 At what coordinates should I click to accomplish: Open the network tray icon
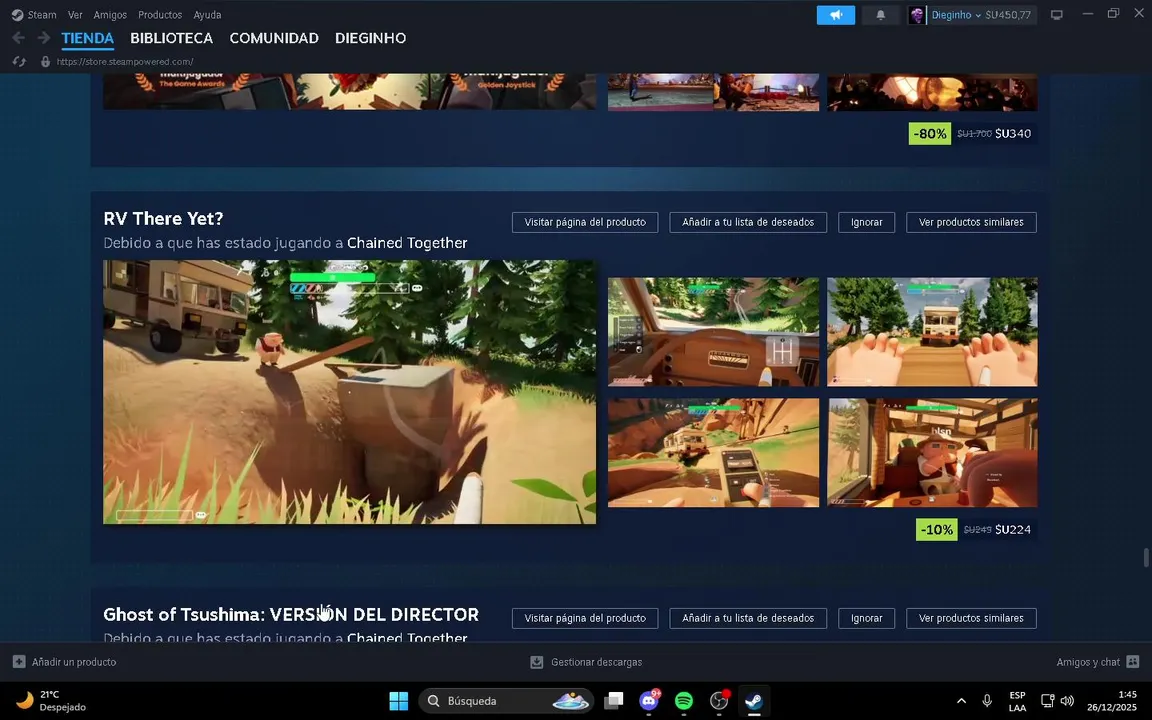click(1048, 701)
